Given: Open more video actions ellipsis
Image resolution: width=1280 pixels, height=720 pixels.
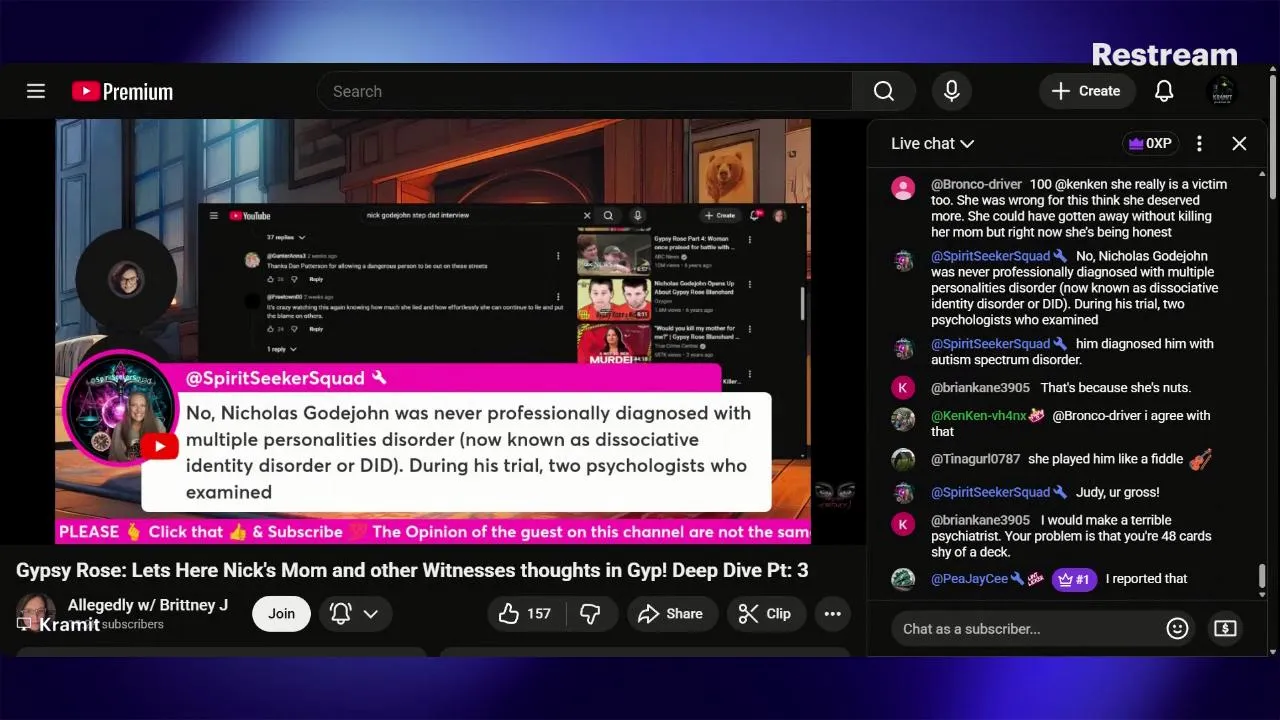Looking at the screenshot, I should (x=832, y=614).
